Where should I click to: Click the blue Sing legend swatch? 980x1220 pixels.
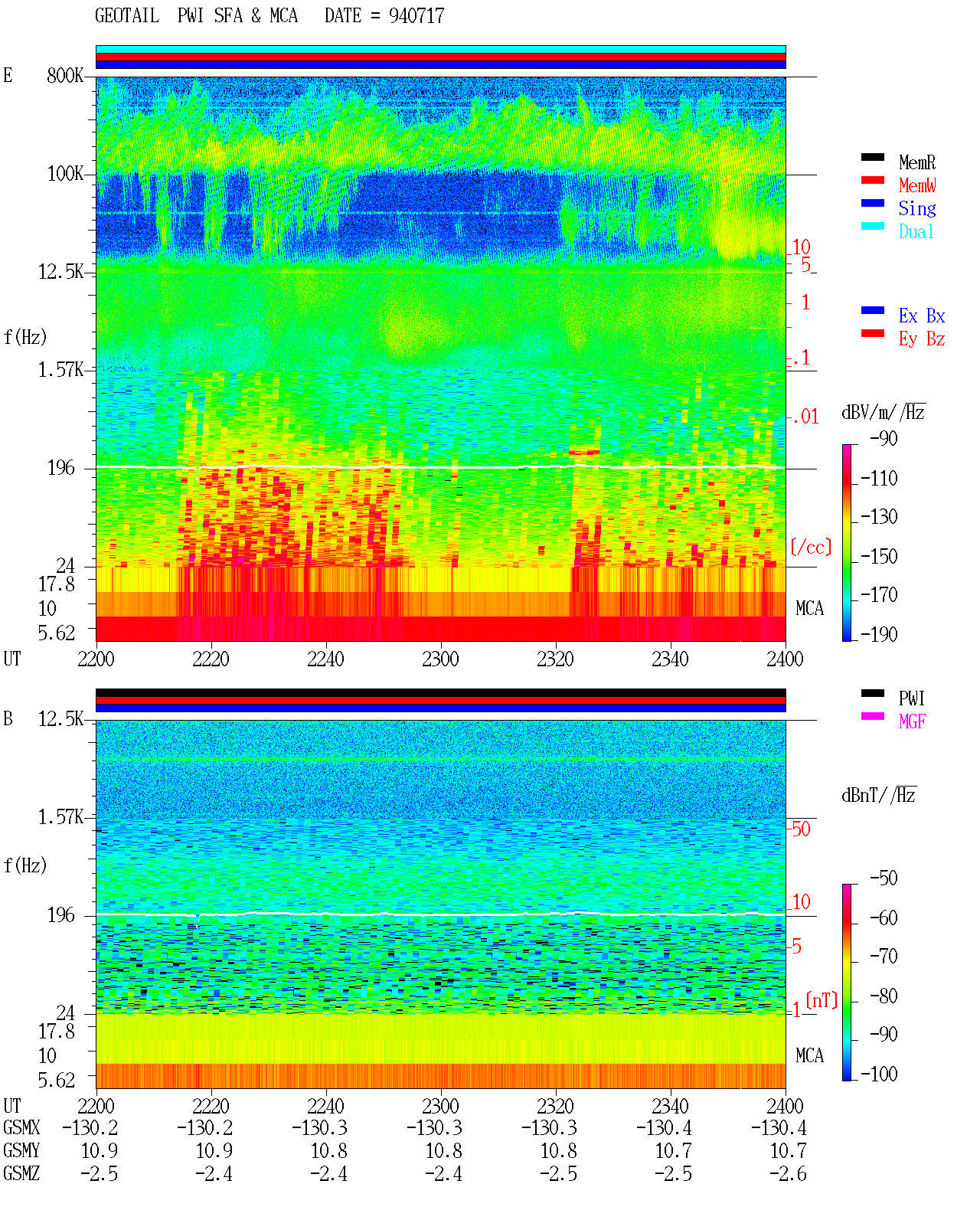click(x=872, y=203)
